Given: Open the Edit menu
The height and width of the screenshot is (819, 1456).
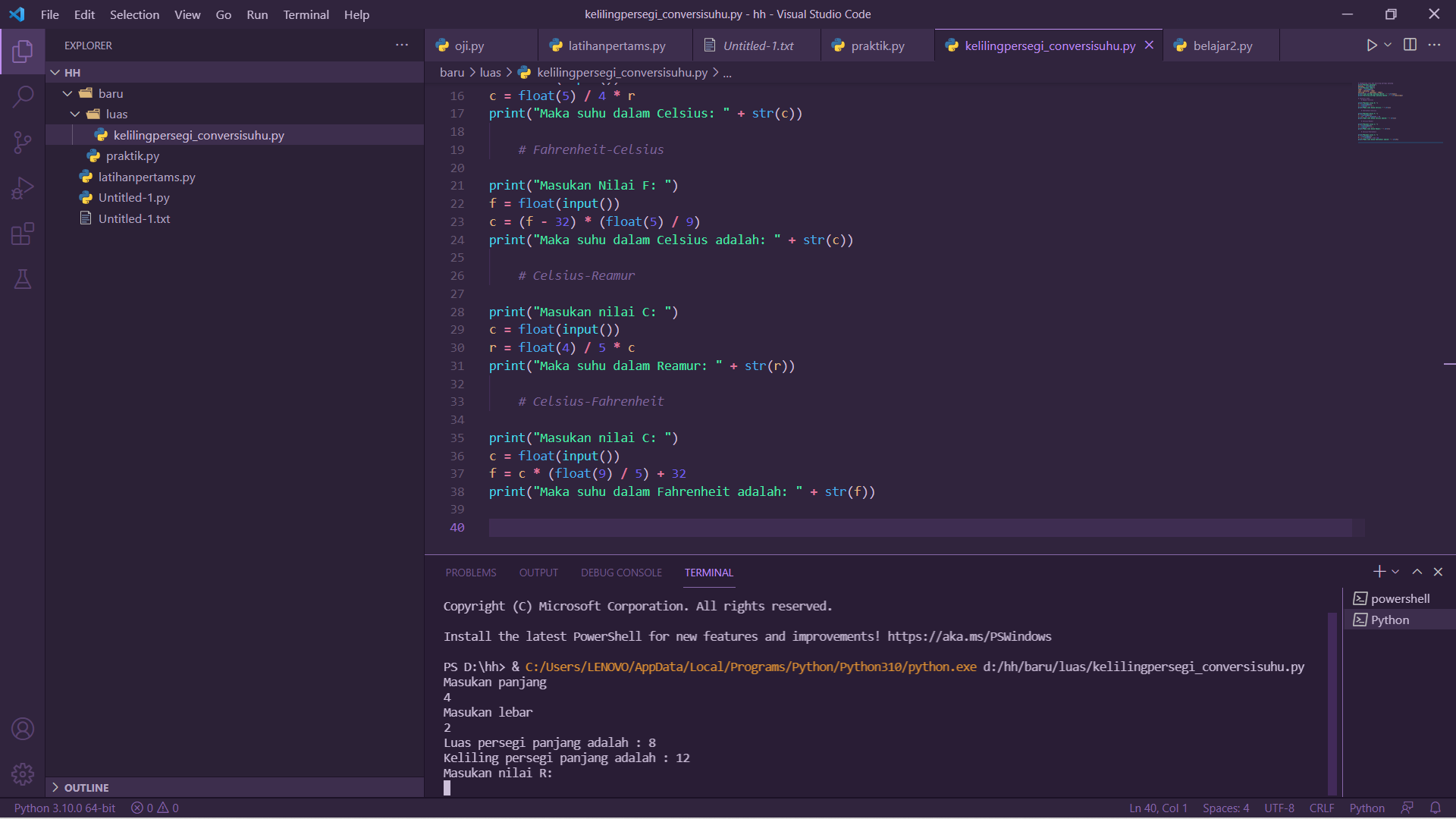Looking at the screenshot, I should pos(84,14).
